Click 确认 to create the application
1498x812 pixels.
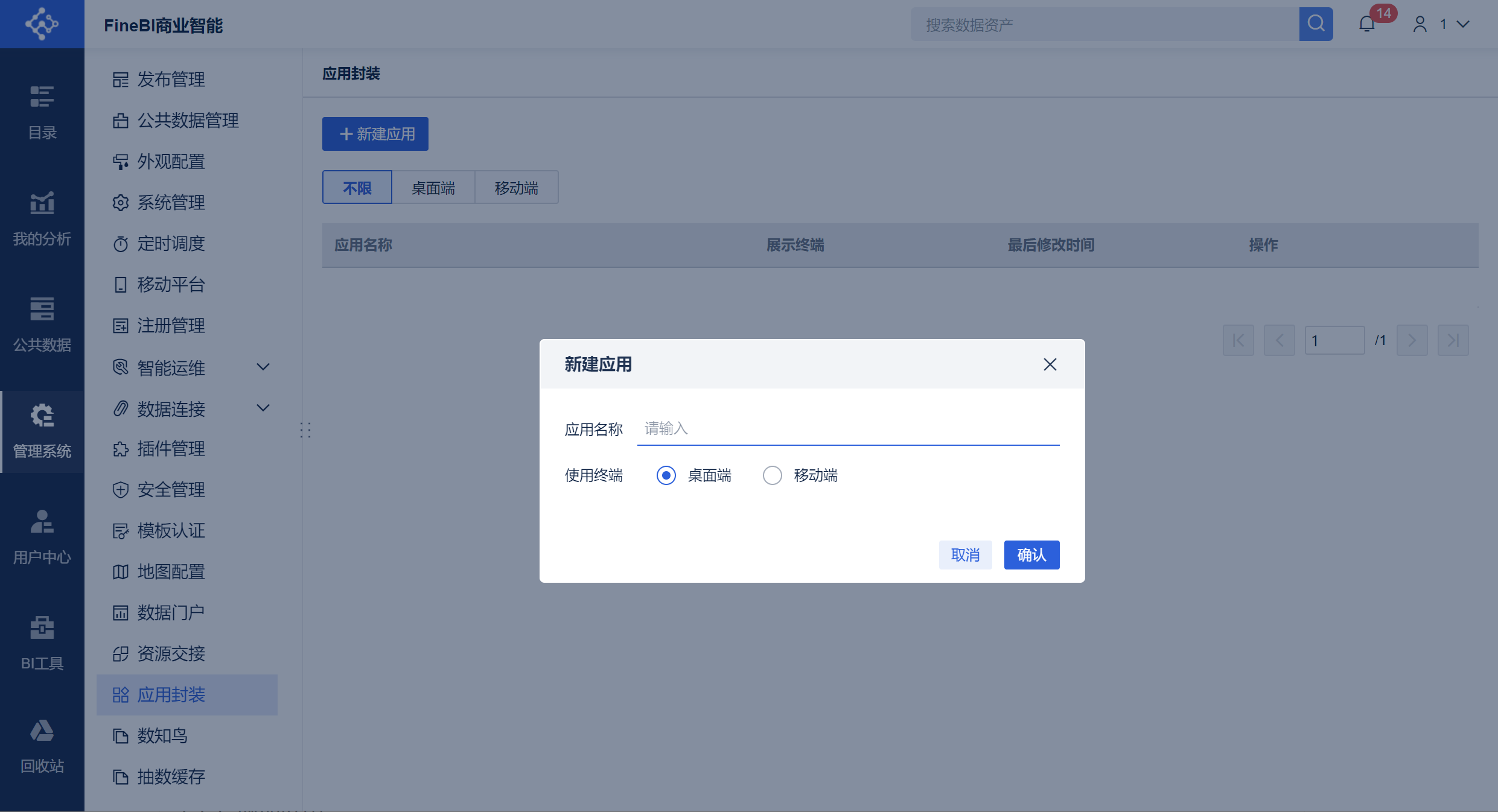(x=1031, y=554)
